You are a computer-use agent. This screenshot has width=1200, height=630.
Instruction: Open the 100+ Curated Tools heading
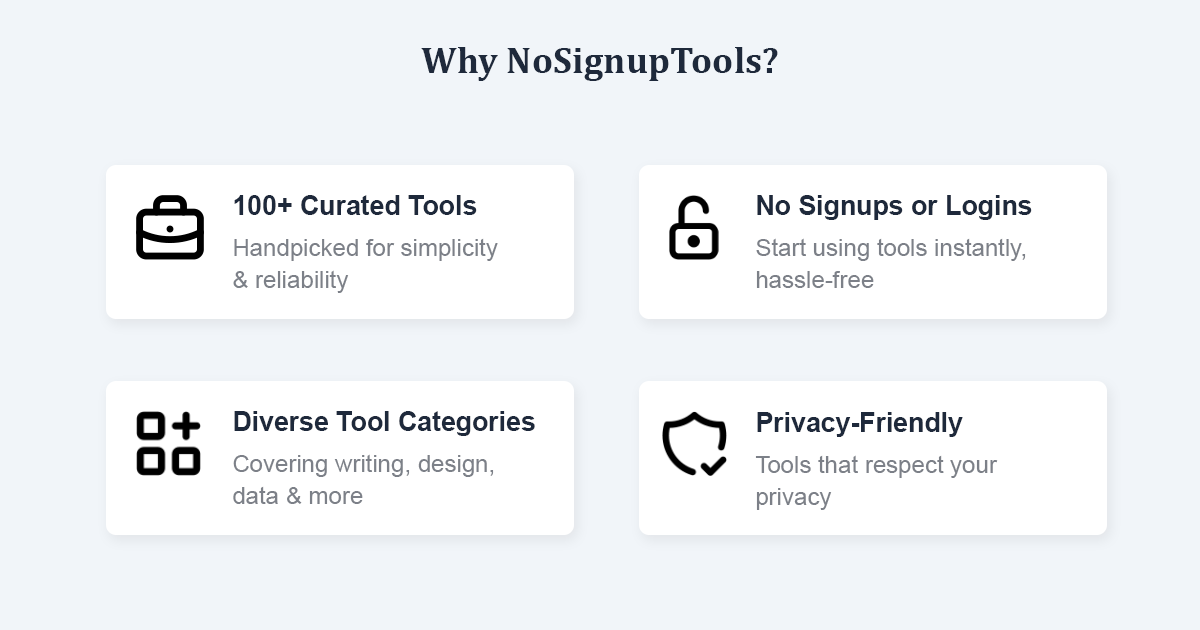(354, 206)
